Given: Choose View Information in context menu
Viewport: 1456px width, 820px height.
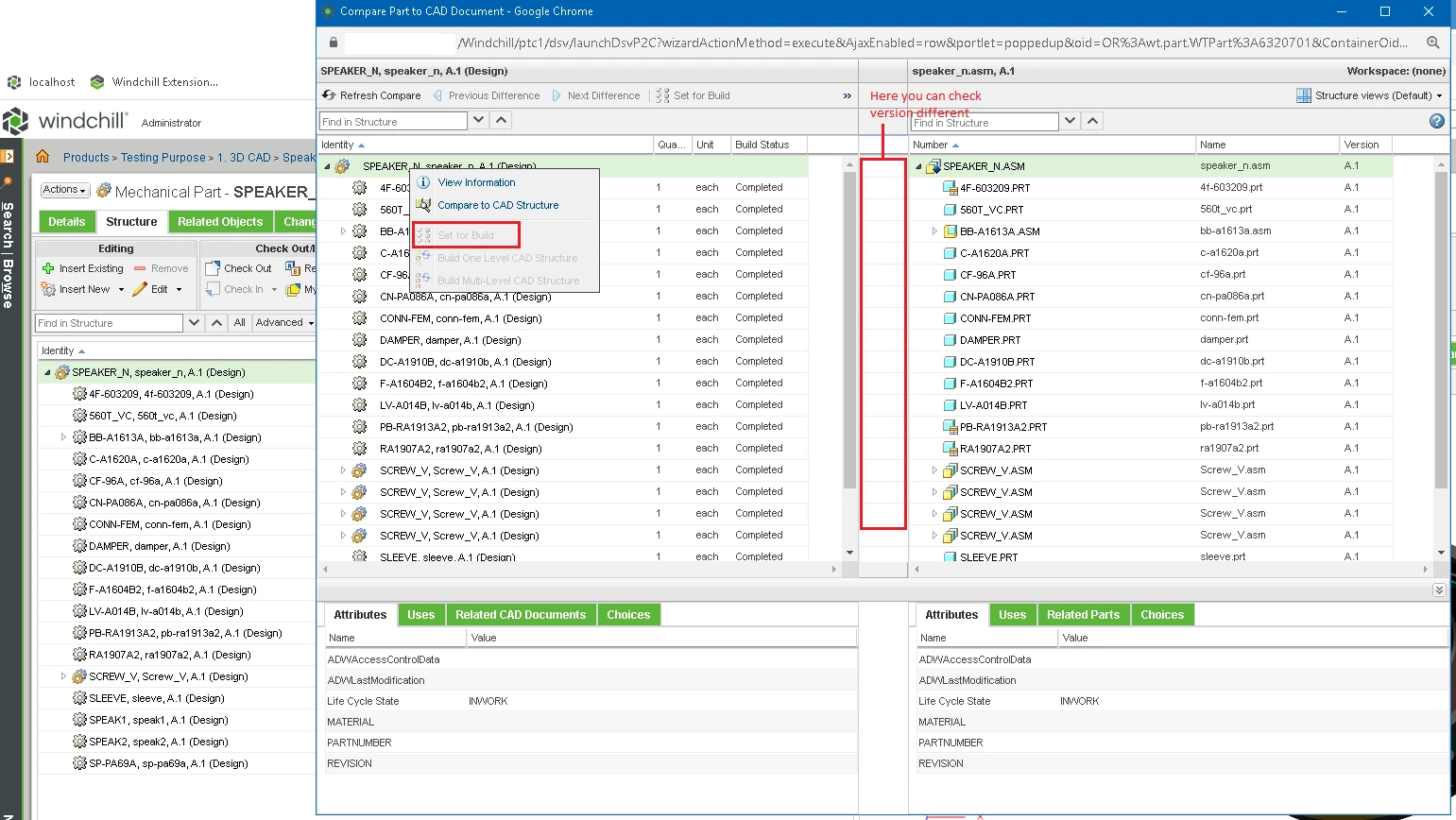Looking at the screenshot, I should 476,182.
